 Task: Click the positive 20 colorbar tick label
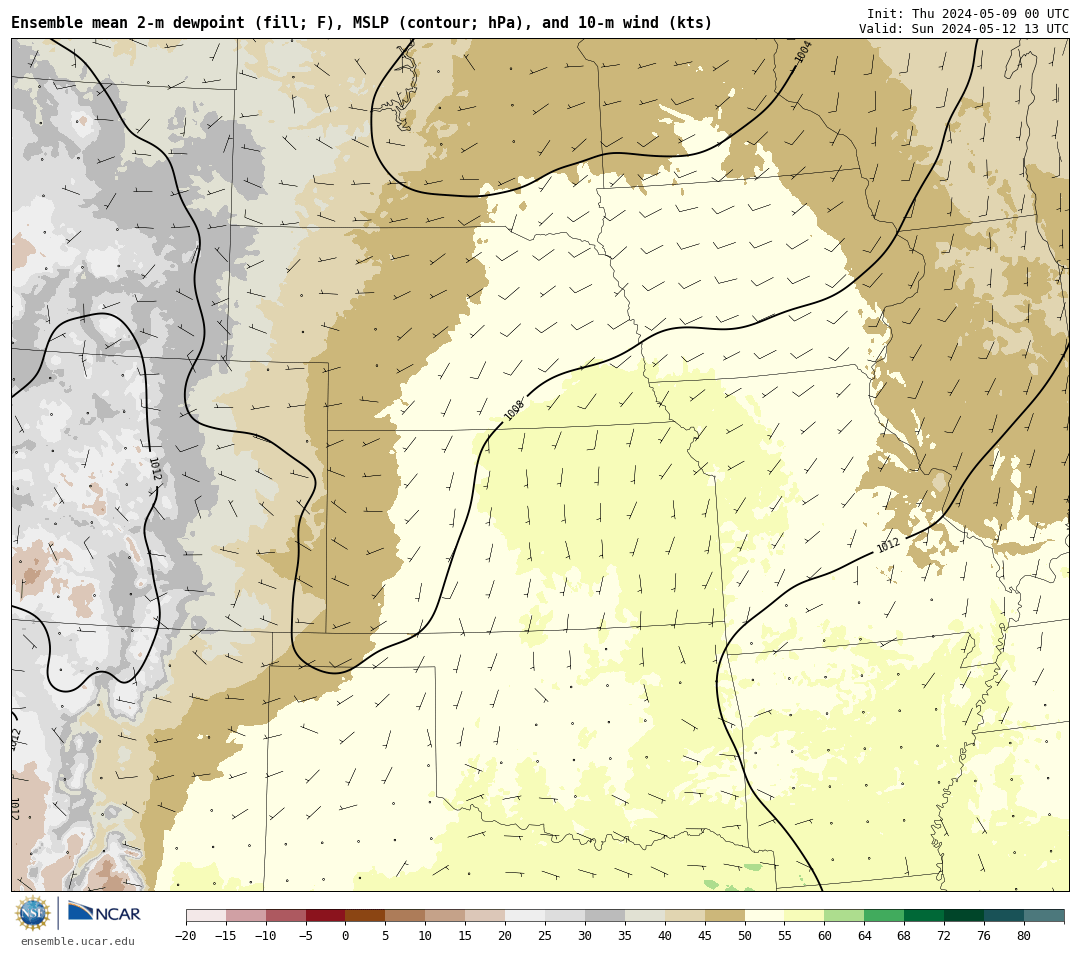click(506, 935)
